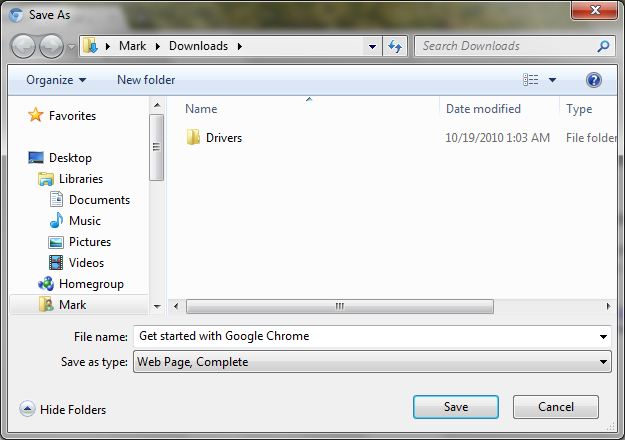Click the horizontal scrollbar in file list
The height and width of the screenshot is (440, 625).
pyautogui.click(x=340, y=306)
